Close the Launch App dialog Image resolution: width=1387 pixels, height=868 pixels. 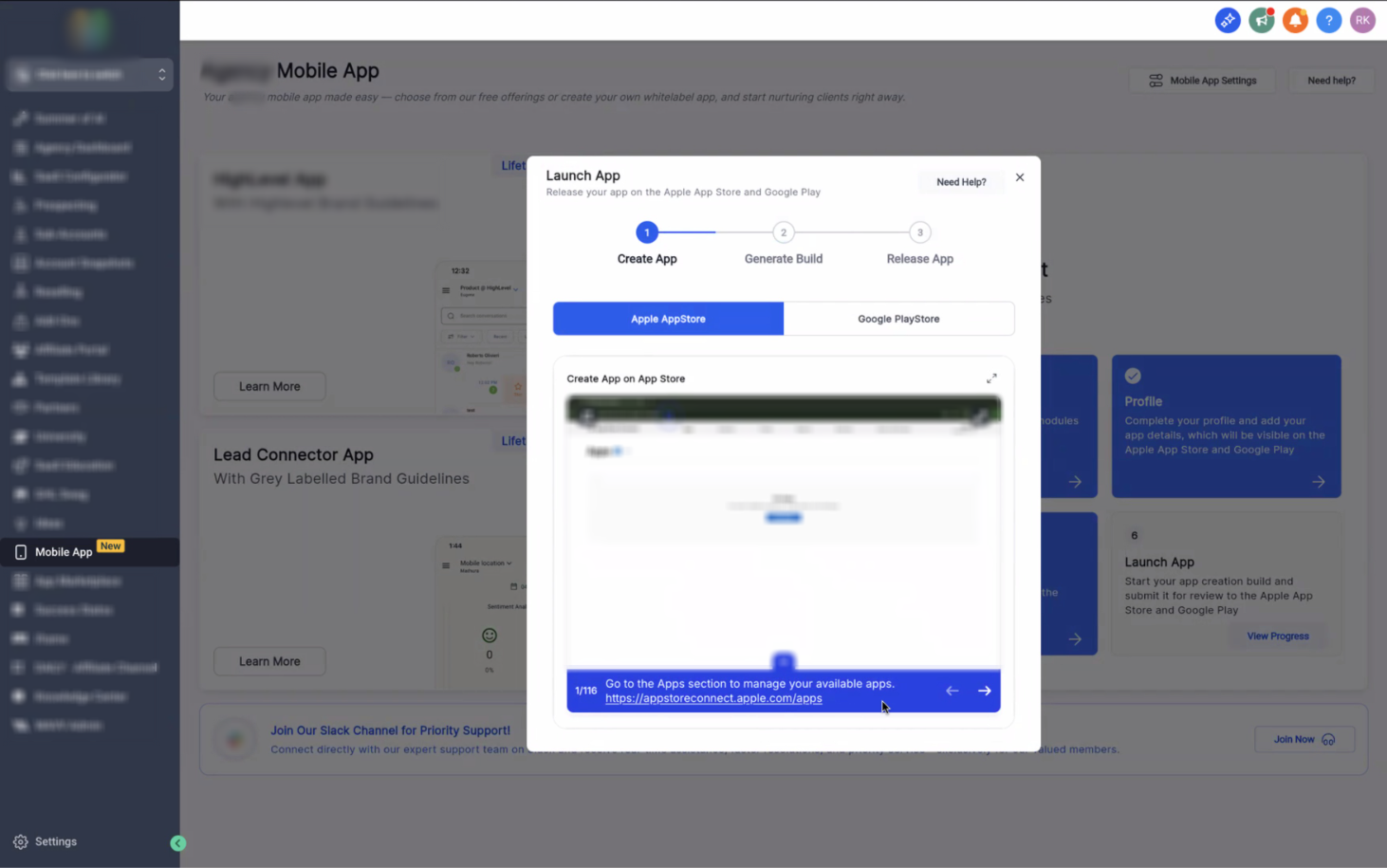[1020, 177]
